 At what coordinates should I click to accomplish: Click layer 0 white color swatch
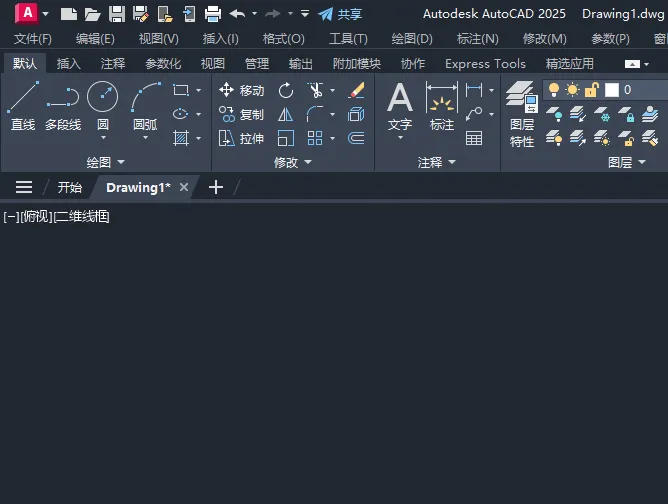[611, 90]
